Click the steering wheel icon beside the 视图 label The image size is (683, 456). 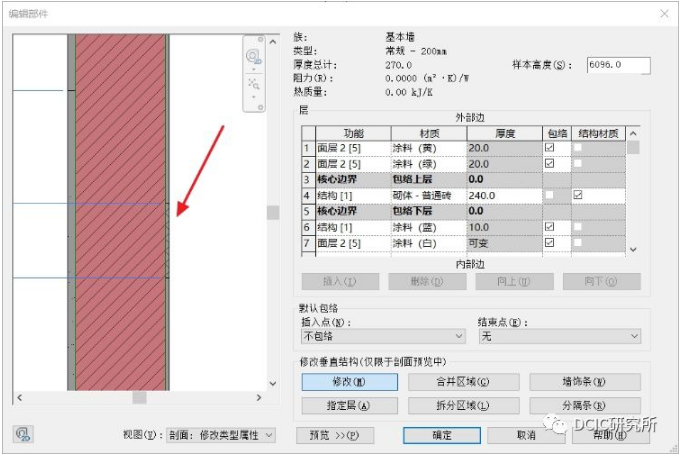tap(23, 434)
